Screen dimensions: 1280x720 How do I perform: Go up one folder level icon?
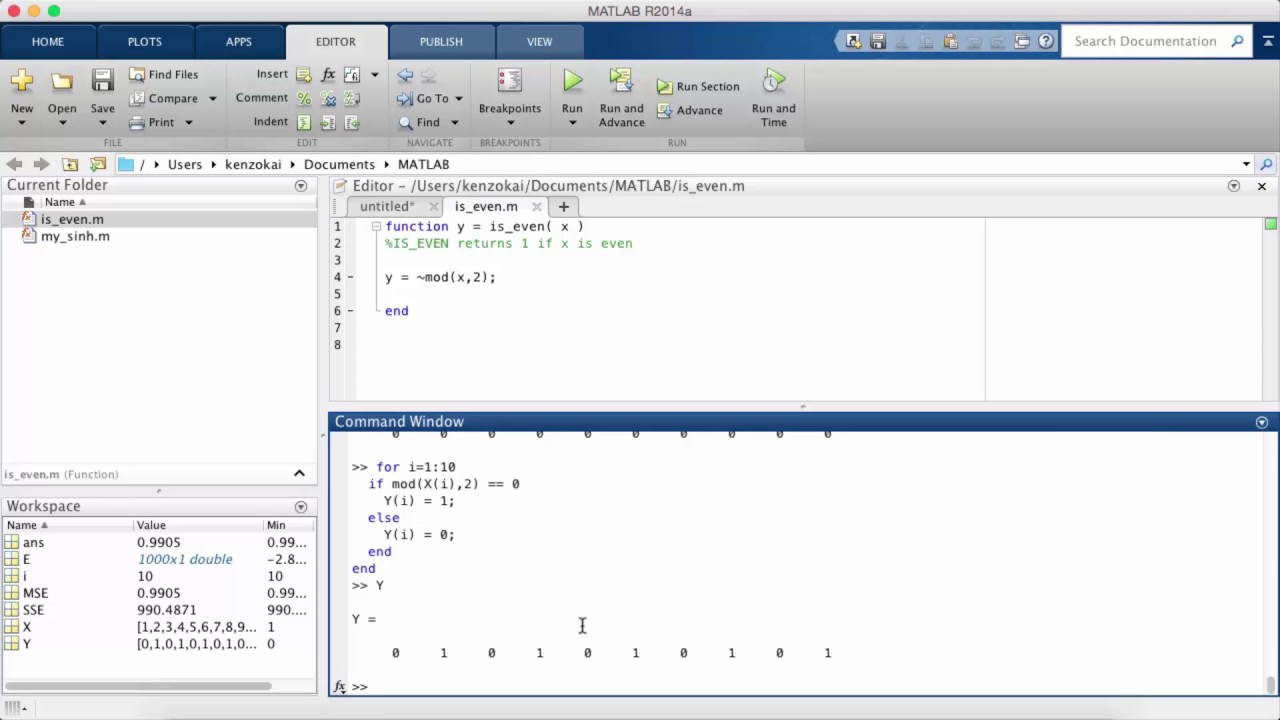pos(70,164)
